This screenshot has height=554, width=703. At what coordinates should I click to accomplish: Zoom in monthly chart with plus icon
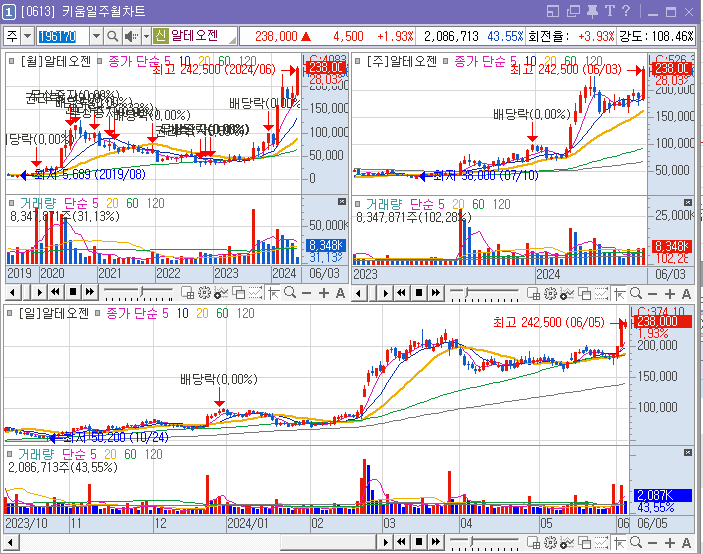point(324,294)
